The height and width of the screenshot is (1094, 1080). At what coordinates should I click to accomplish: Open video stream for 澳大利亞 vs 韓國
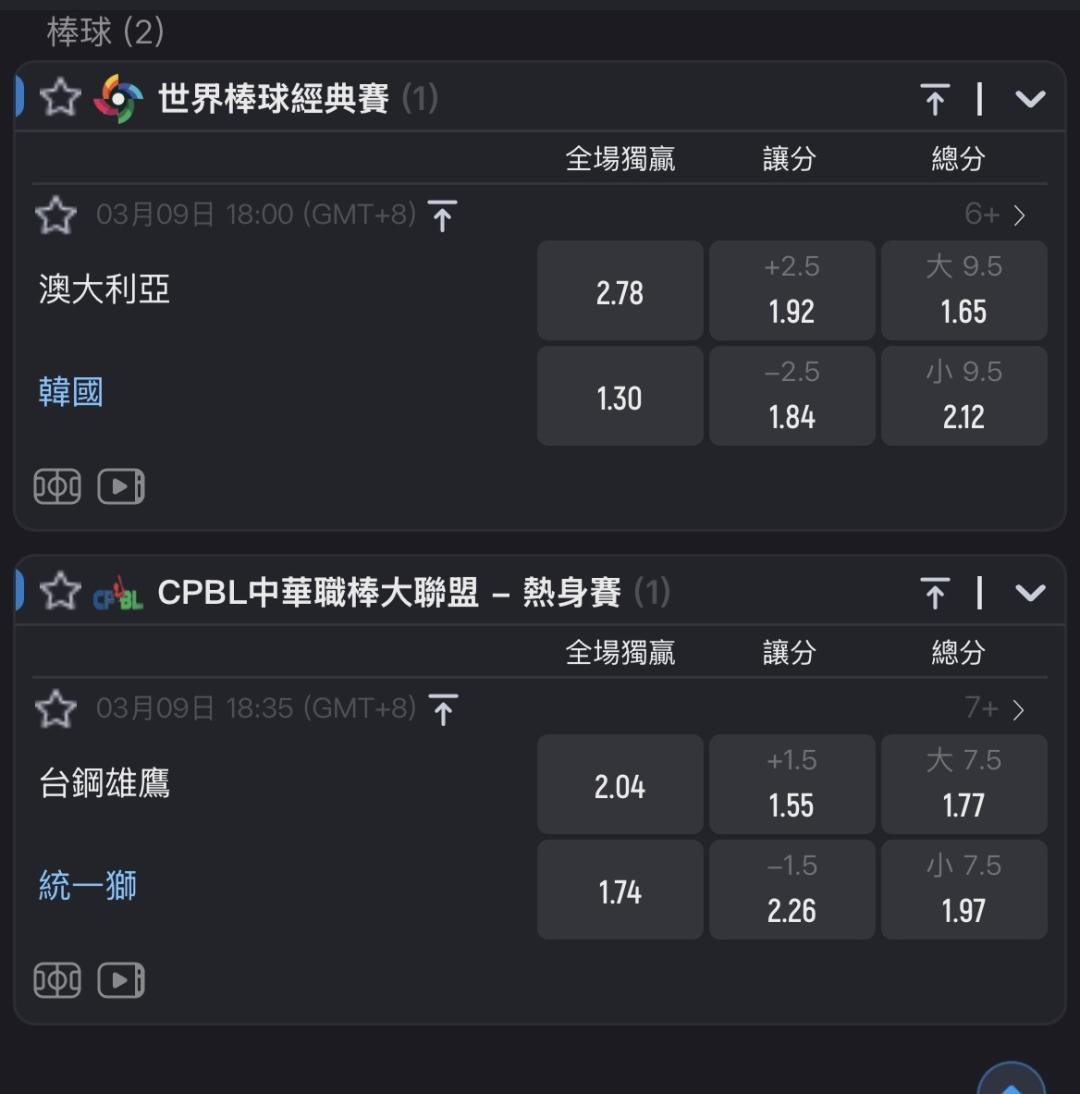click(x=121, y=487)
